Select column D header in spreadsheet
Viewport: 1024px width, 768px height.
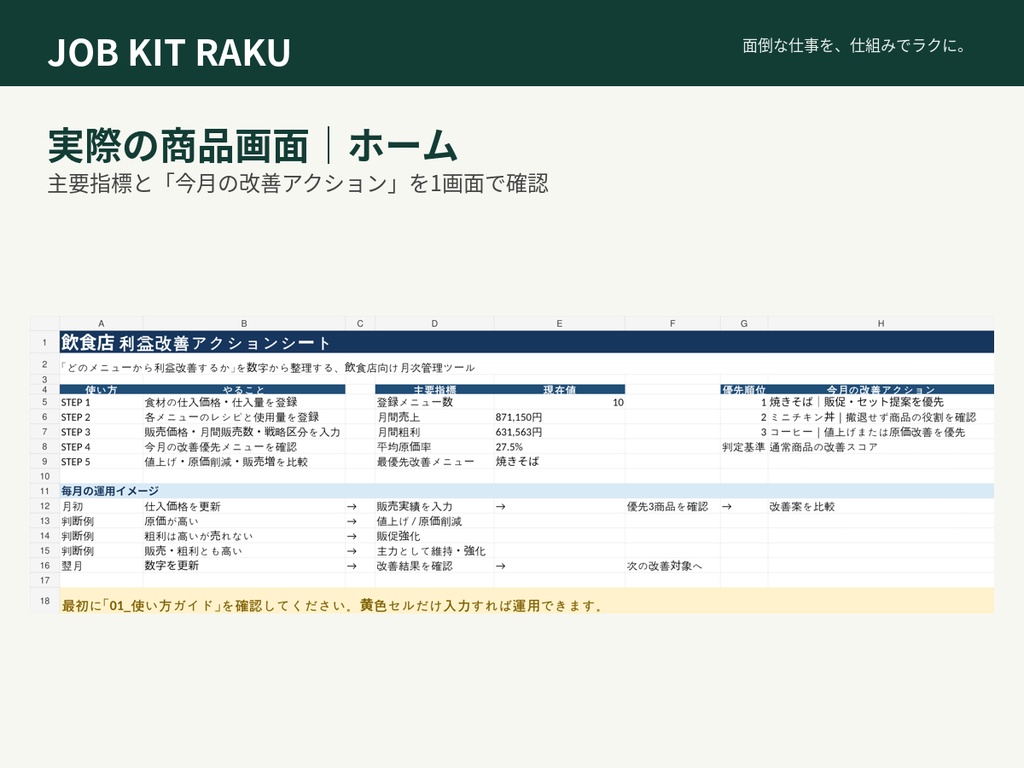434,323
